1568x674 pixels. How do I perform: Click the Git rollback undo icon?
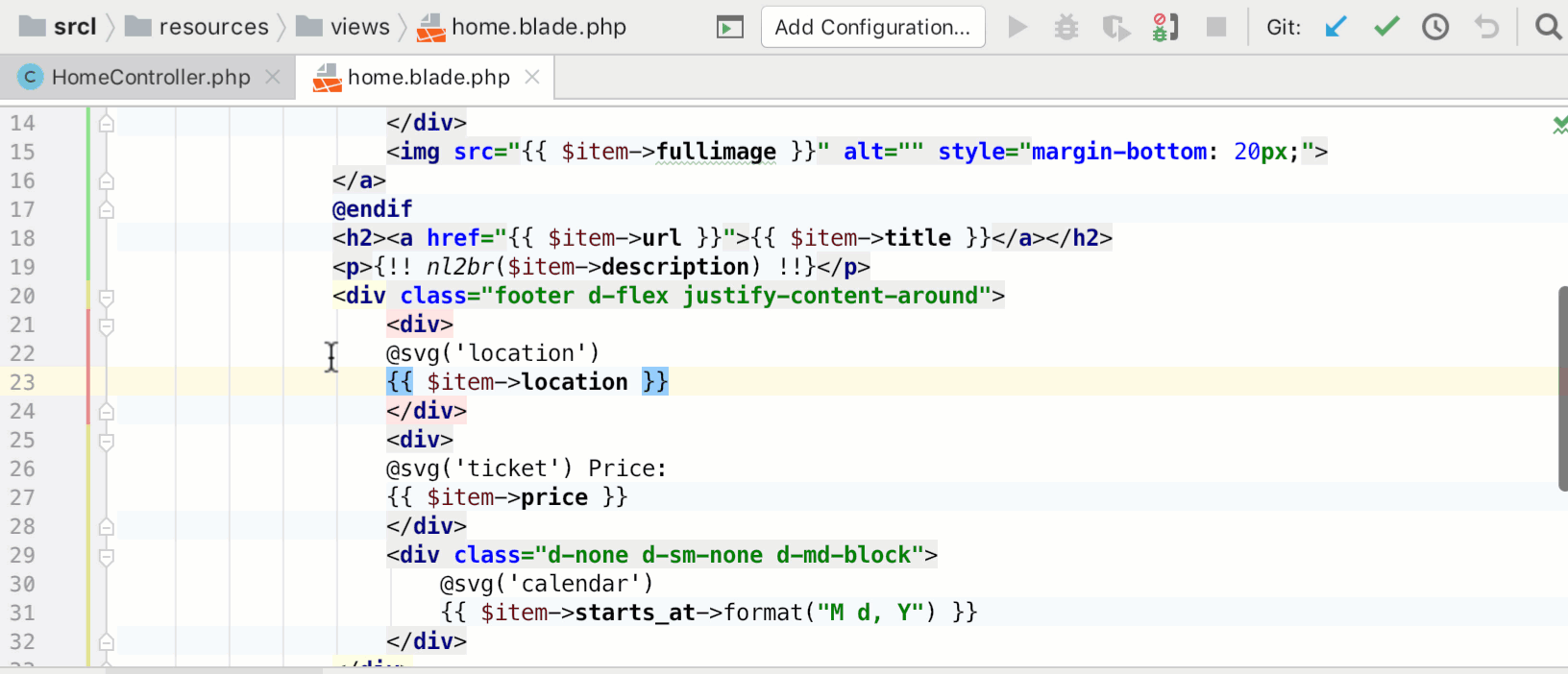coord(1486,27)
